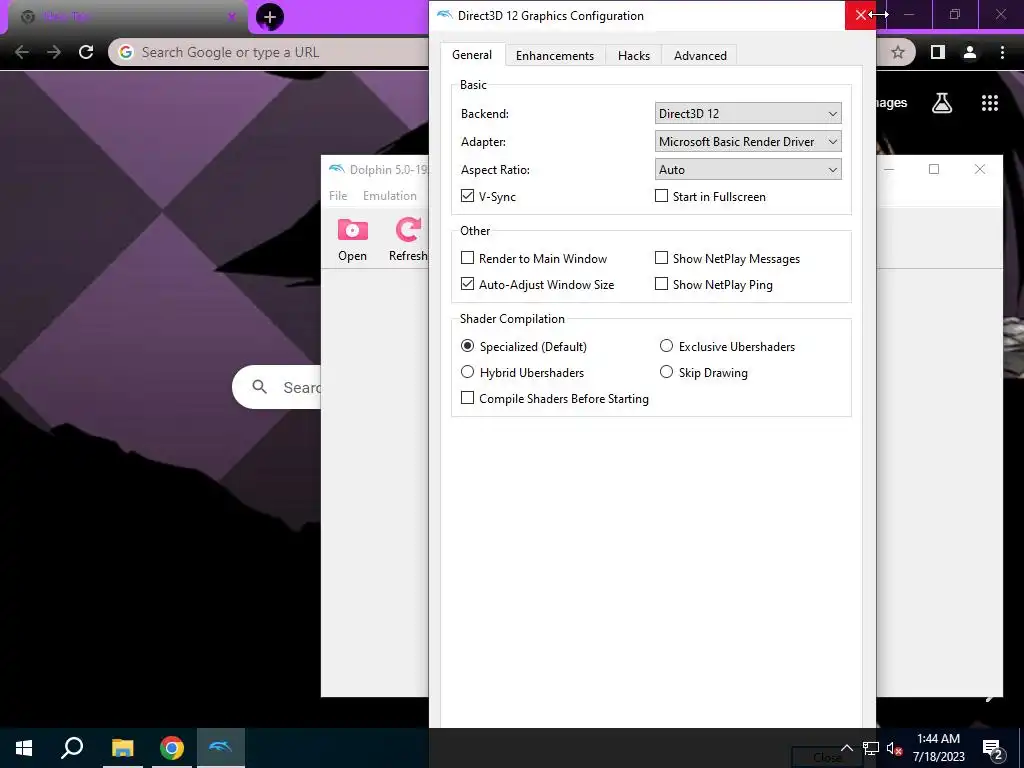Switch to Chrome from the taskbar

[x=171, y=748]
